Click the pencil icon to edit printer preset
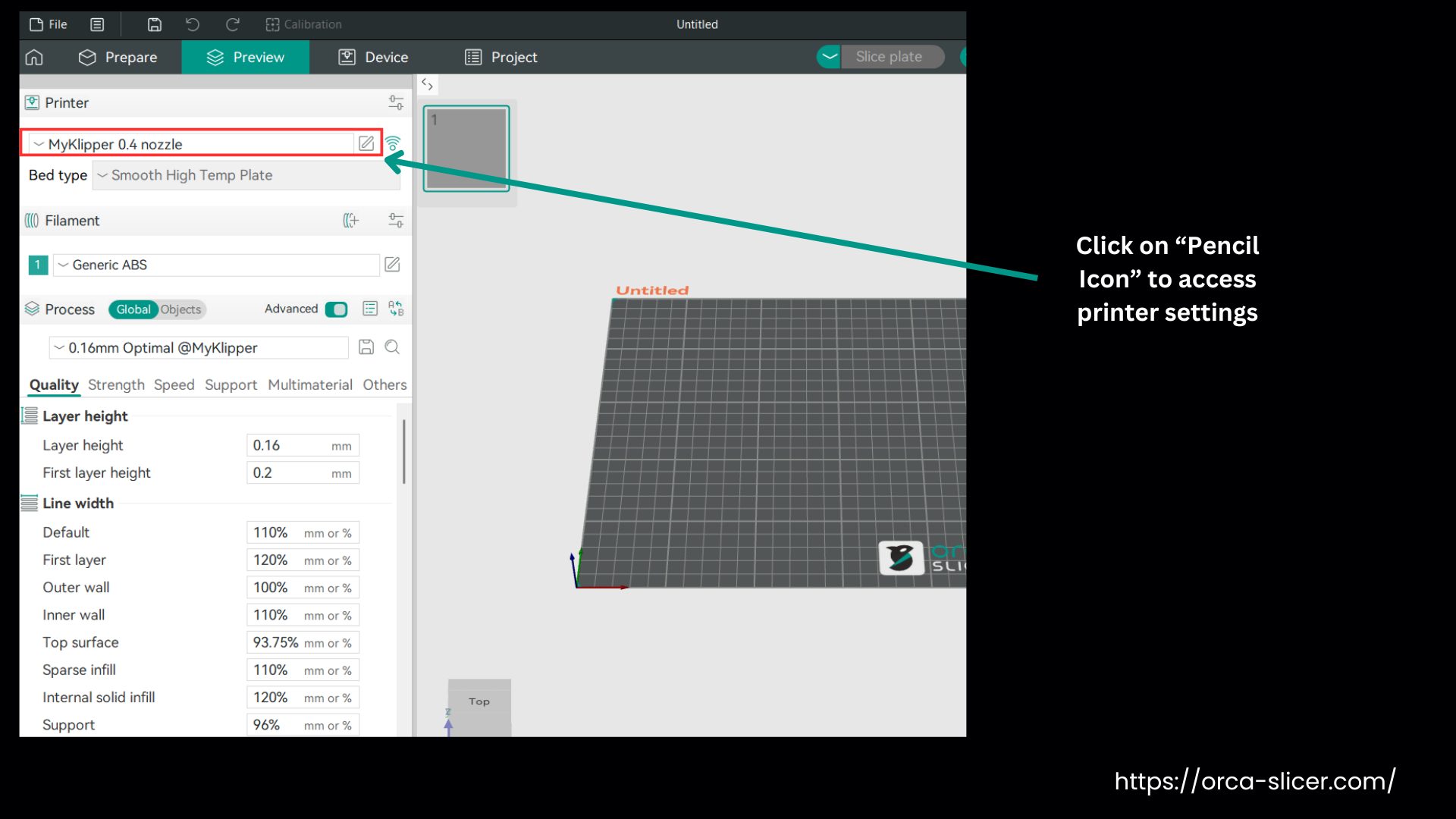Image resolution: width=1456 pixels, height=819 pixels. point(366,143)
